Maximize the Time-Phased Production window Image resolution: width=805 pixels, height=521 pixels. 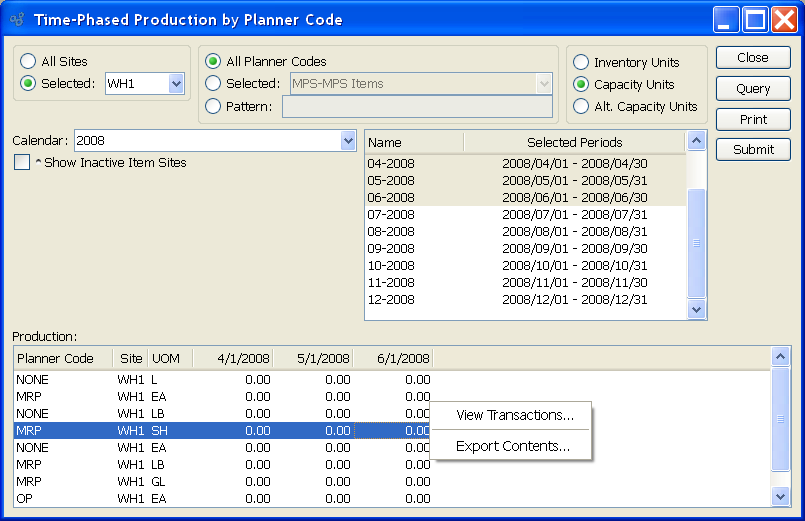point(755,19)
